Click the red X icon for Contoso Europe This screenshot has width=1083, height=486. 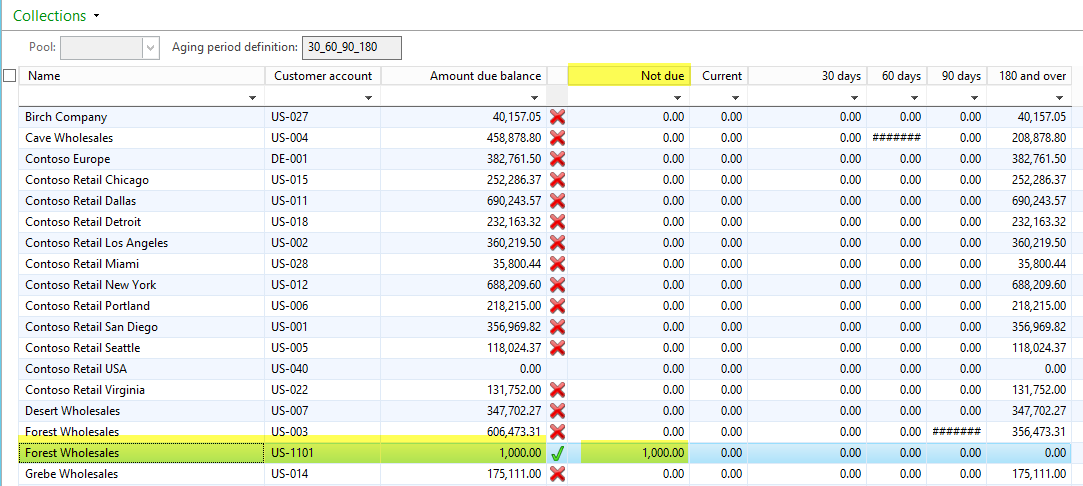point(557,159)
